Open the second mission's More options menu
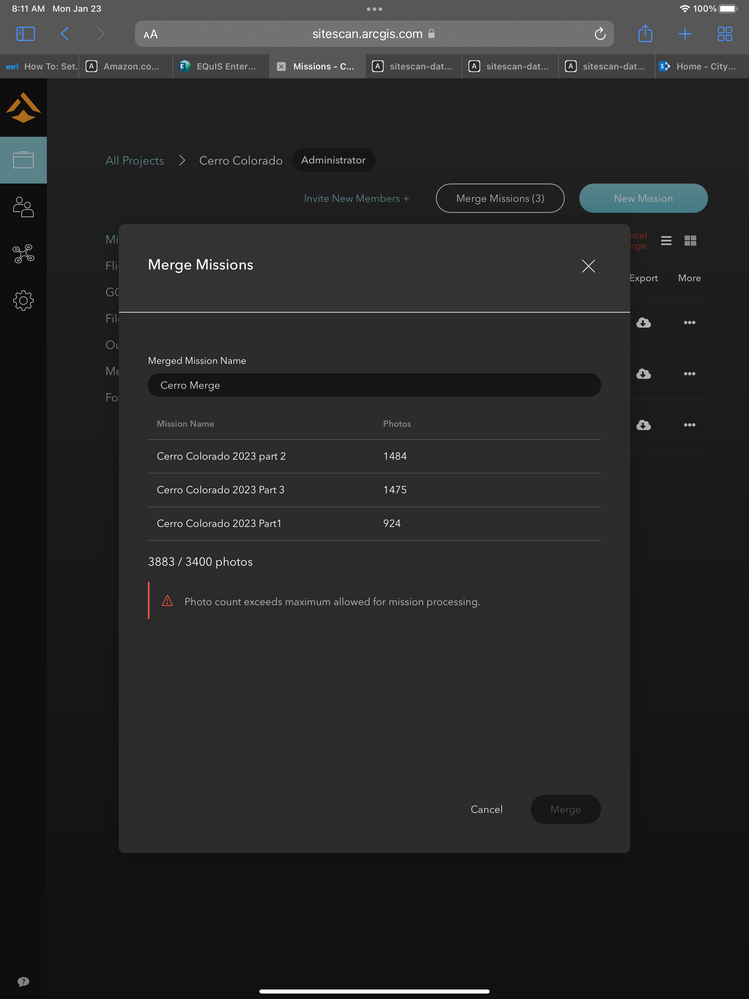Screen dimensions: 749x999 689,374
